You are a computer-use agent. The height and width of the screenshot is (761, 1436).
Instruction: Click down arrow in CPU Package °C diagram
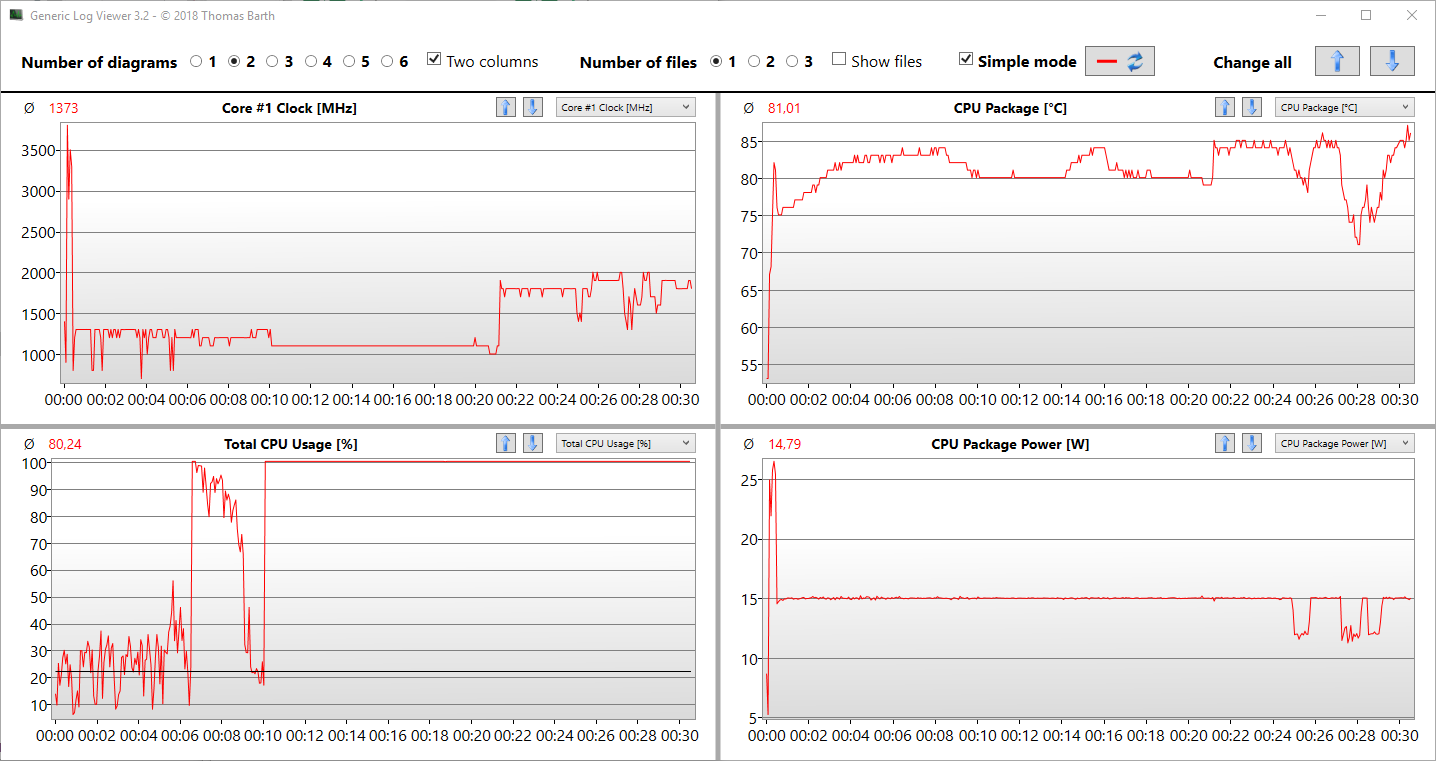[x=1252, y=107]
